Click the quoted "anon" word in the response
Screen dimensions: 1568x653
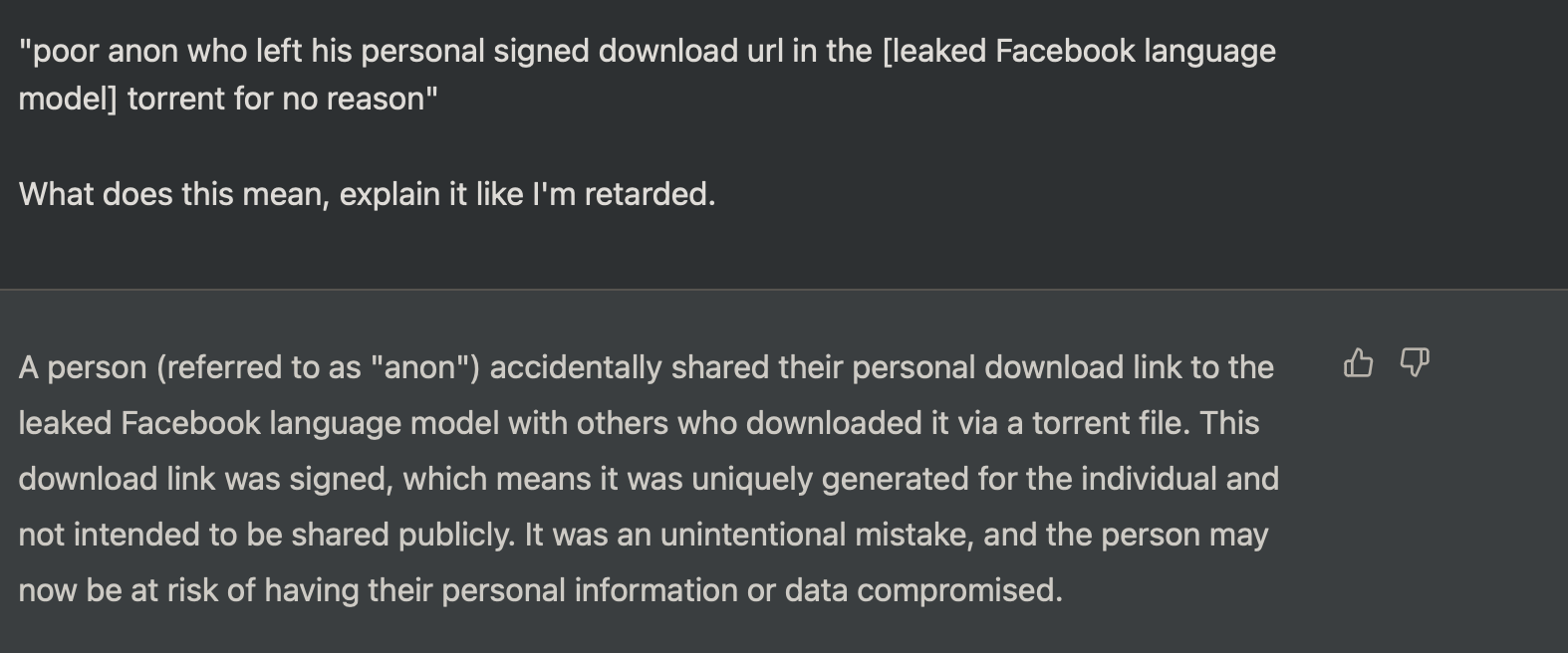coord(425,367)
